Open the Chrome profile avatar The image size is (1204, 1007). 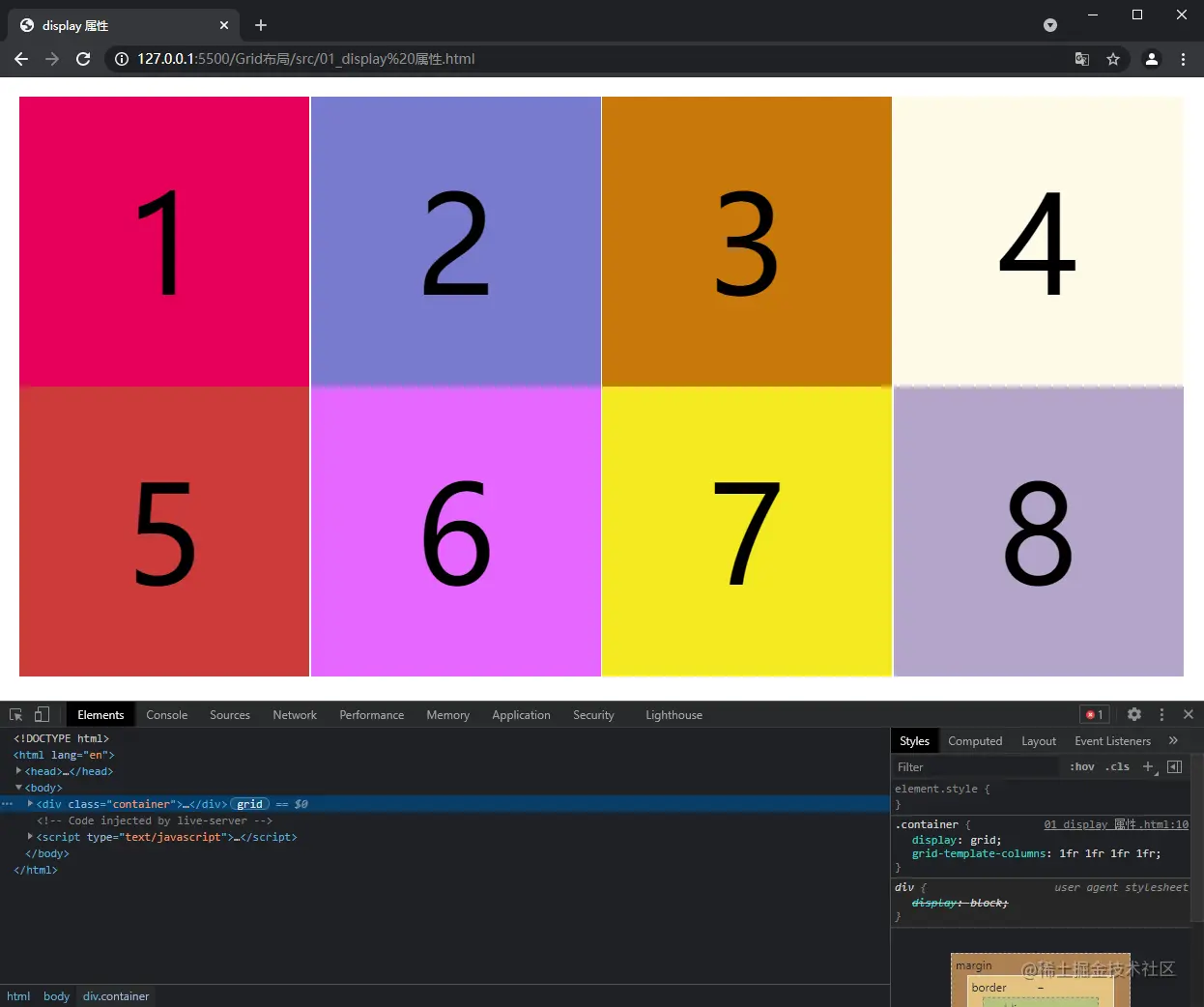point(1152,59)
